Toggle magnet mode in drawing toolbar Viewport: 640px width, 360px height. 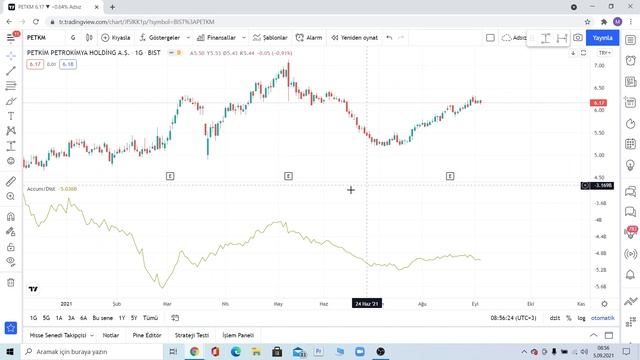(x=11, y=216)
